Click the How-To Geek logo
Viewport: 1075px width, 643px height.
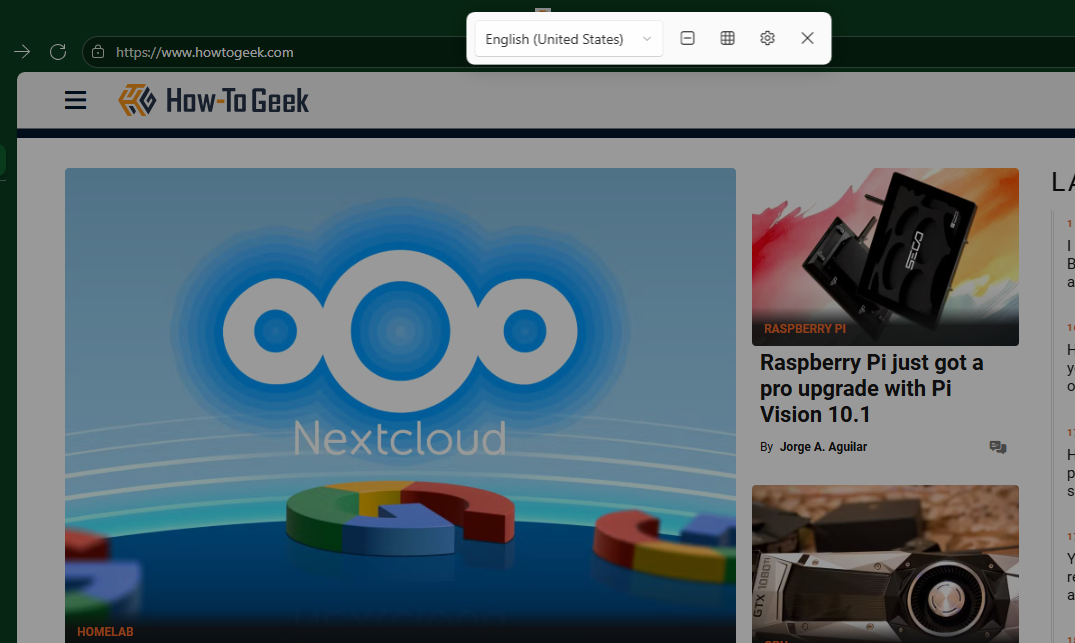tap(213, 101)
